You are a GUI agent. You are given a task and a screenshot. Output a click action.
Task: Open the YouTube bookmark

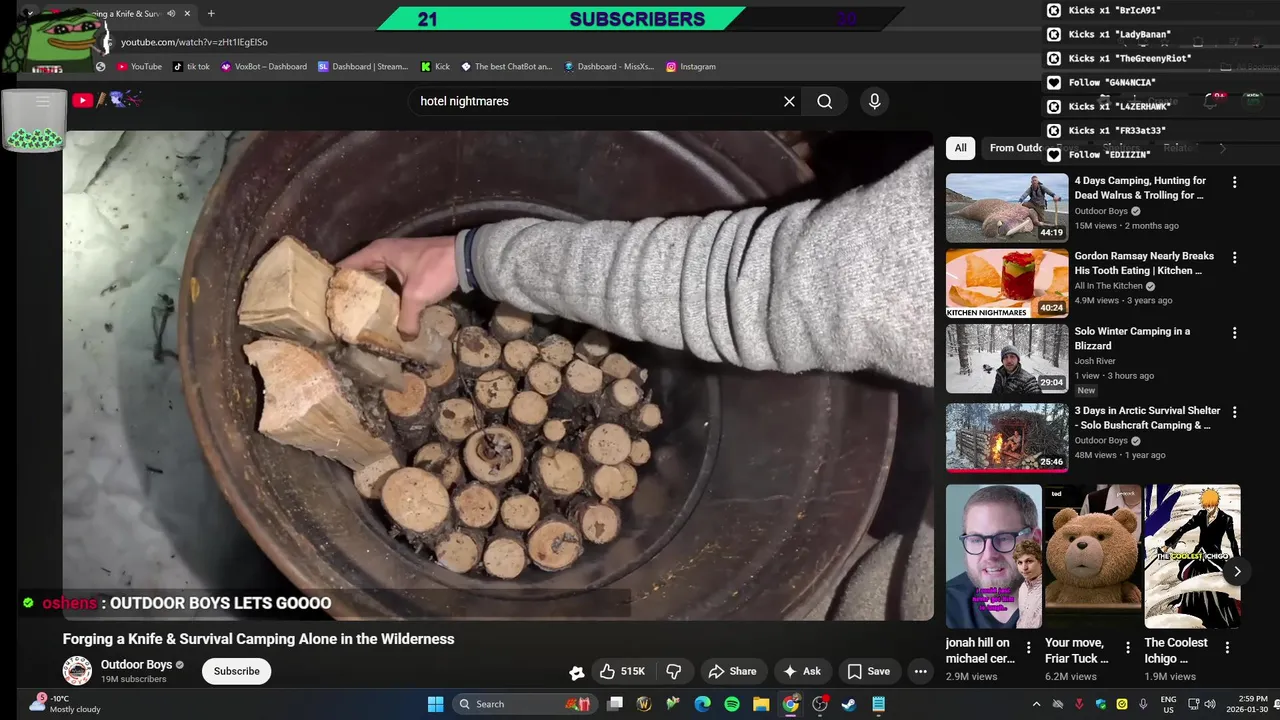[139, 67]
